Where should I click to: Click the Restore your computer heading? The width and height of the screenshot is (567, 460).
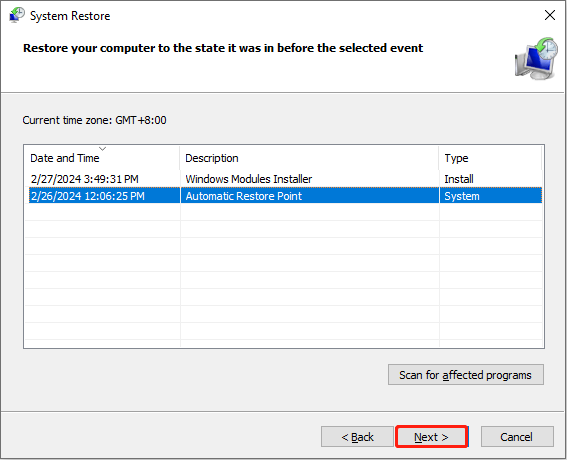[x=223, y=48]
